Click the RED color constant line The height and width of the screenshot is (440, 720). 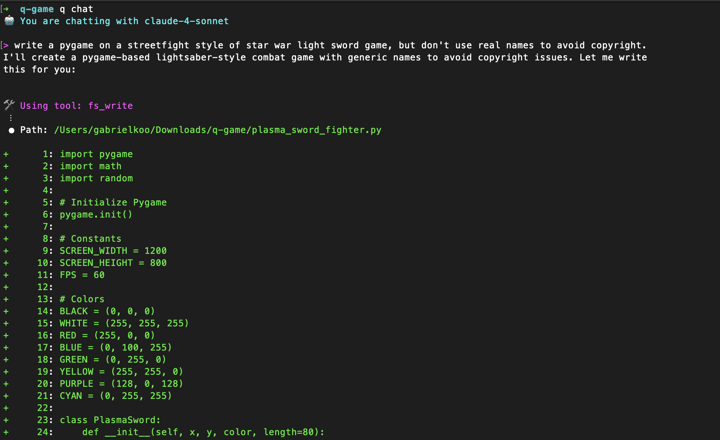point(107,335)
